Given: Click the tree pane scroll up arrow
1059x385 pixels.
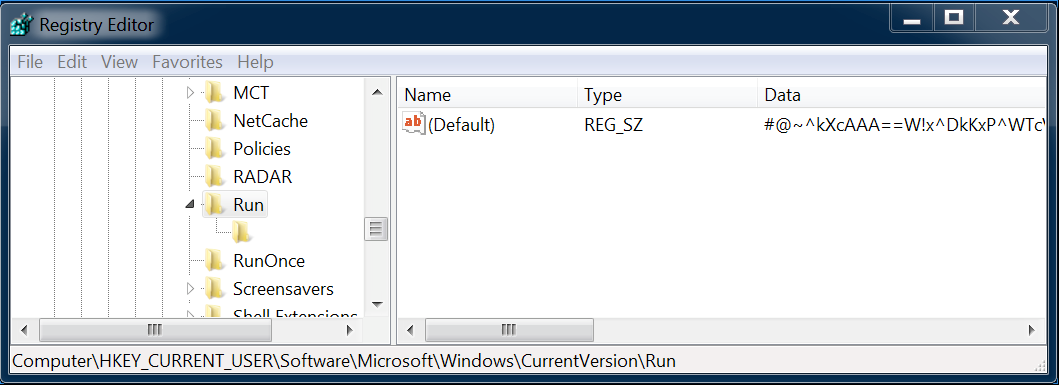Looking at the screenshot, I should 377,93.
